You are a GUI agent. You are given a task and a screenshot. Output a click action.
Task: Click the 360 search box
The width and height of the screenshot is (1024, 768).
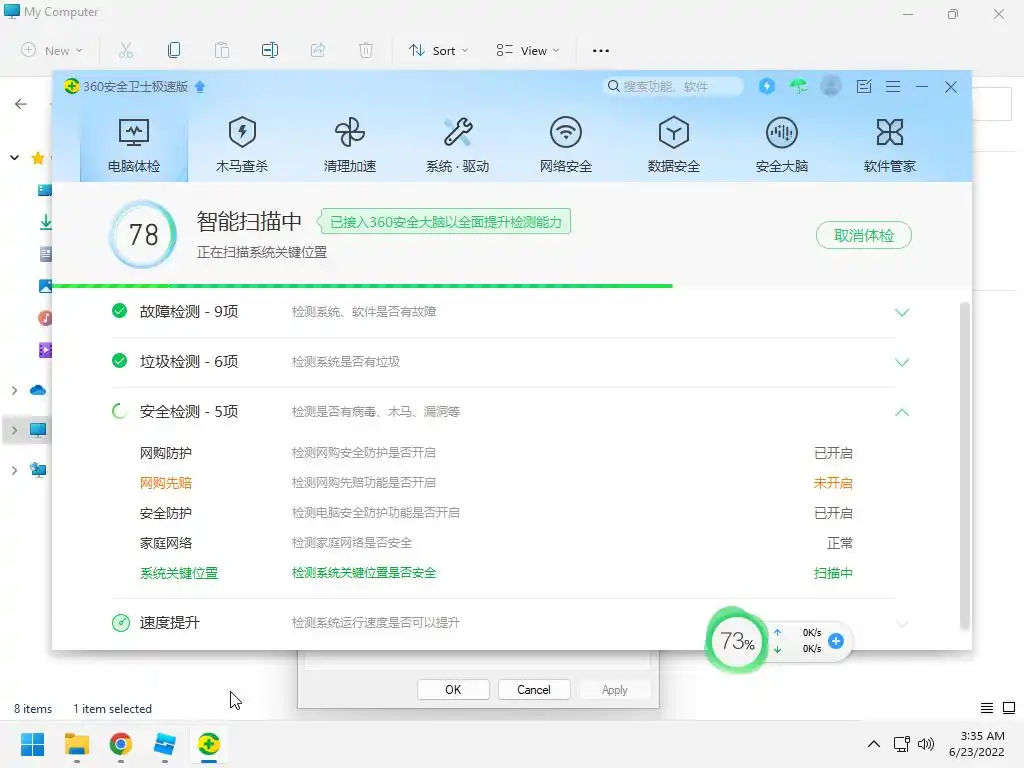(673, 86)
